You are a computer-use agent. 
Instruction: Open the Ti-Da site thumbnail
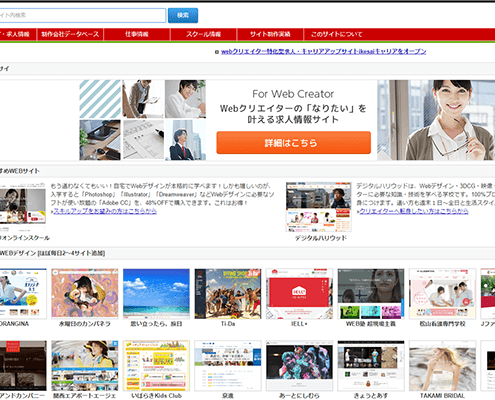[228, 293]
